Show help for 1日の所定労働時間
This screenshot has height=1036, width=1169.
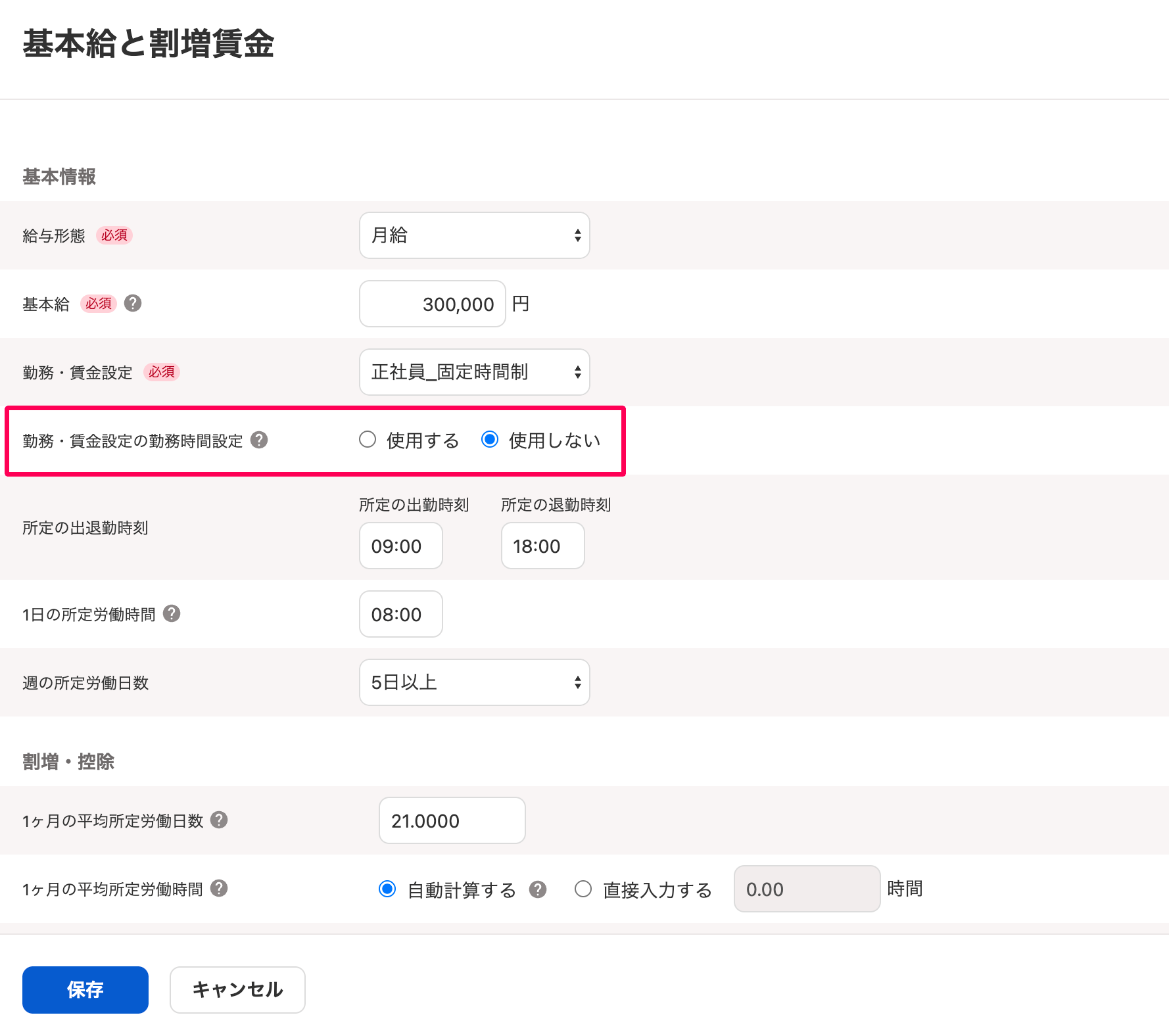[x=172, y=613]
